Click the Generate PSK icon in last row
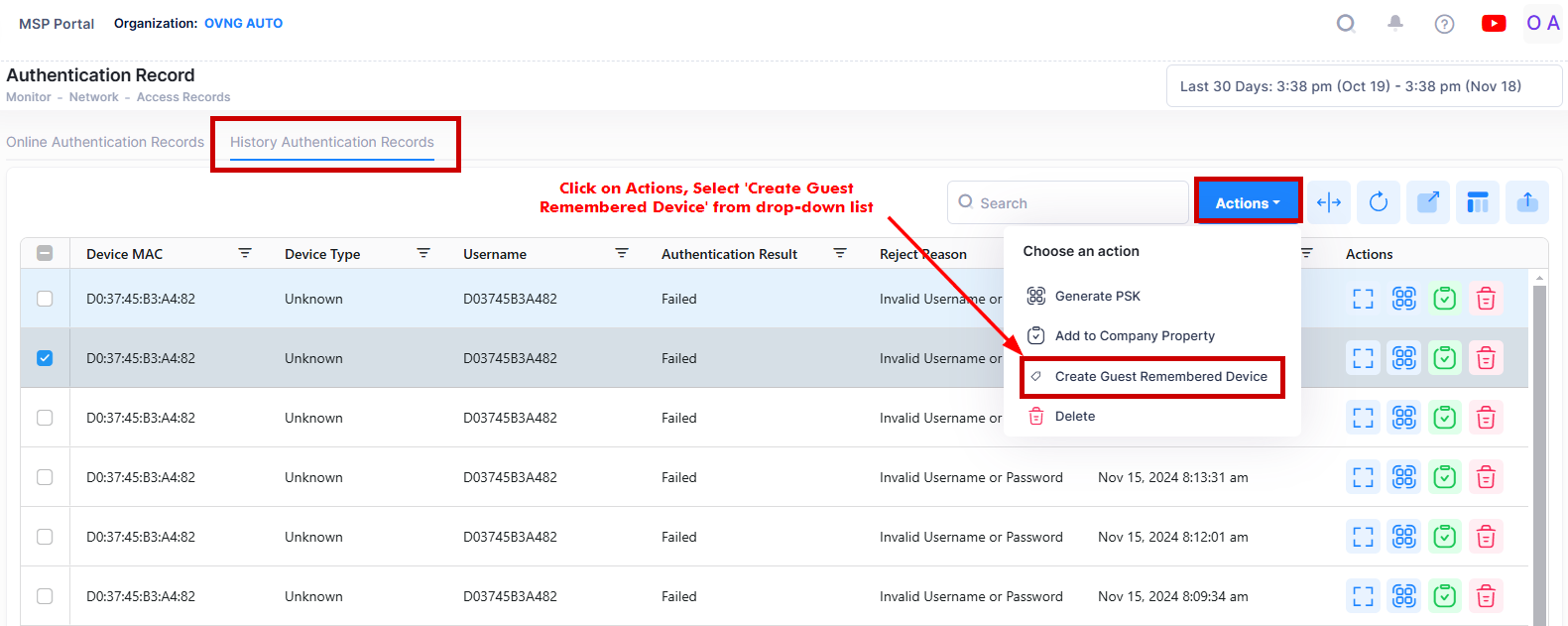The image size is (1568, 626). 1403,596
